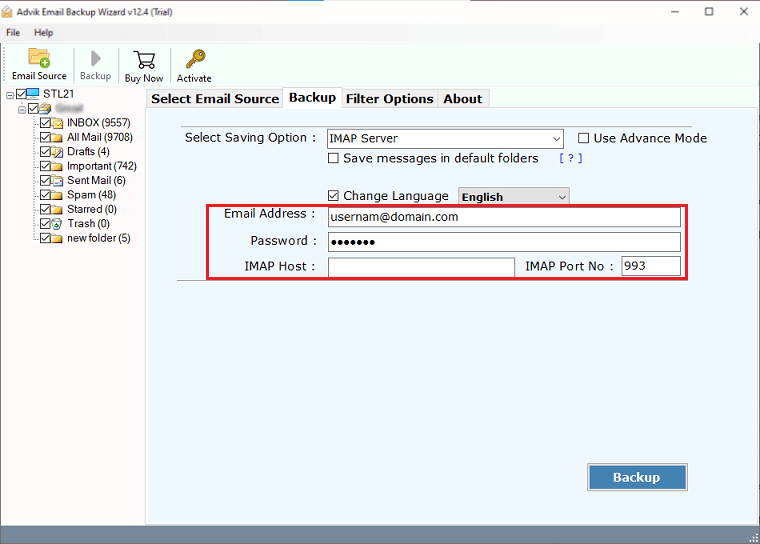Select the Starred (0) label
760x544 pixels.
[92, 209]
